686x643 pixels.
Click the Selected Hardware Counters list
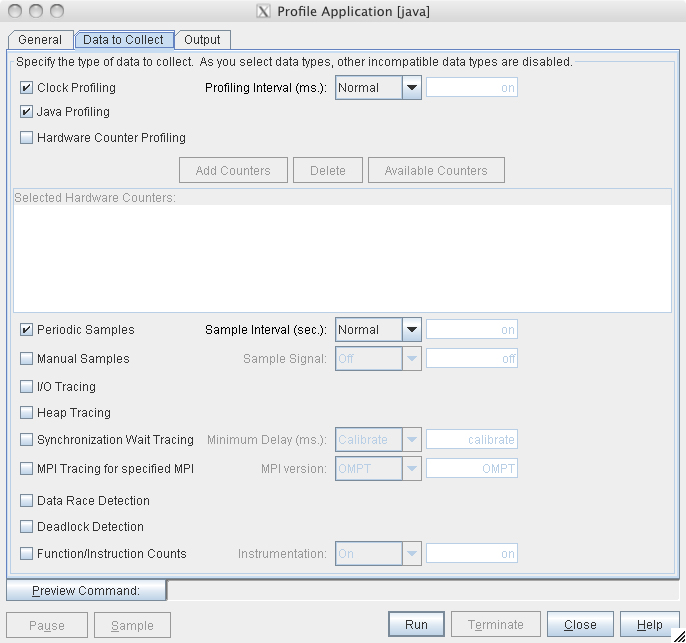[343, 258]
